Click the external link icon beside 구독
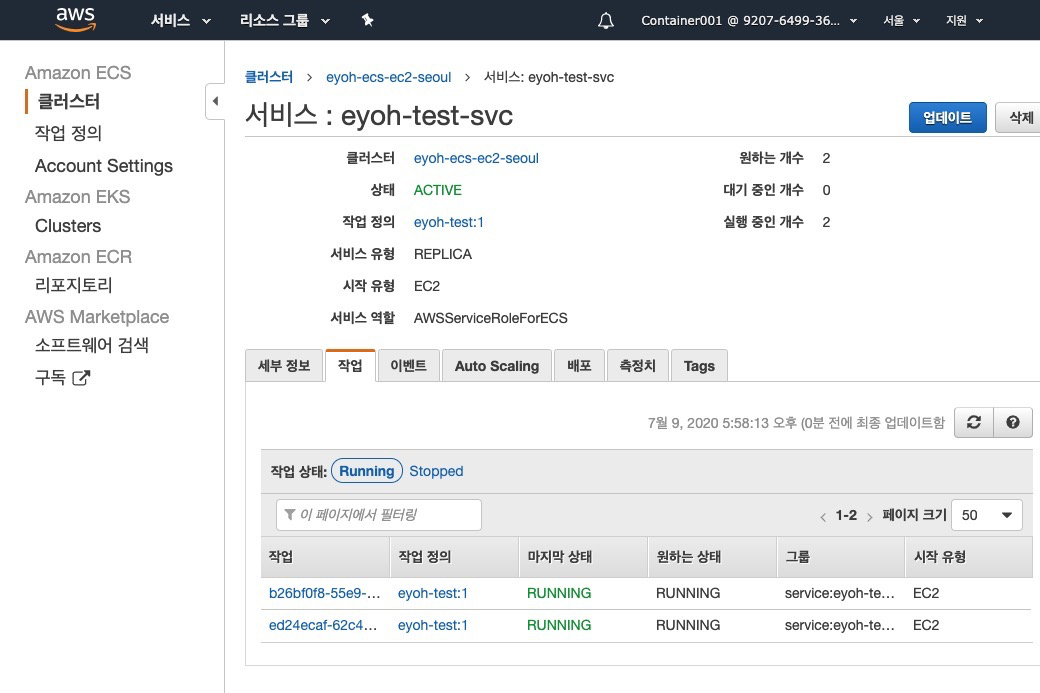This screenshot has width=1040, height=693. coord(81,378)
